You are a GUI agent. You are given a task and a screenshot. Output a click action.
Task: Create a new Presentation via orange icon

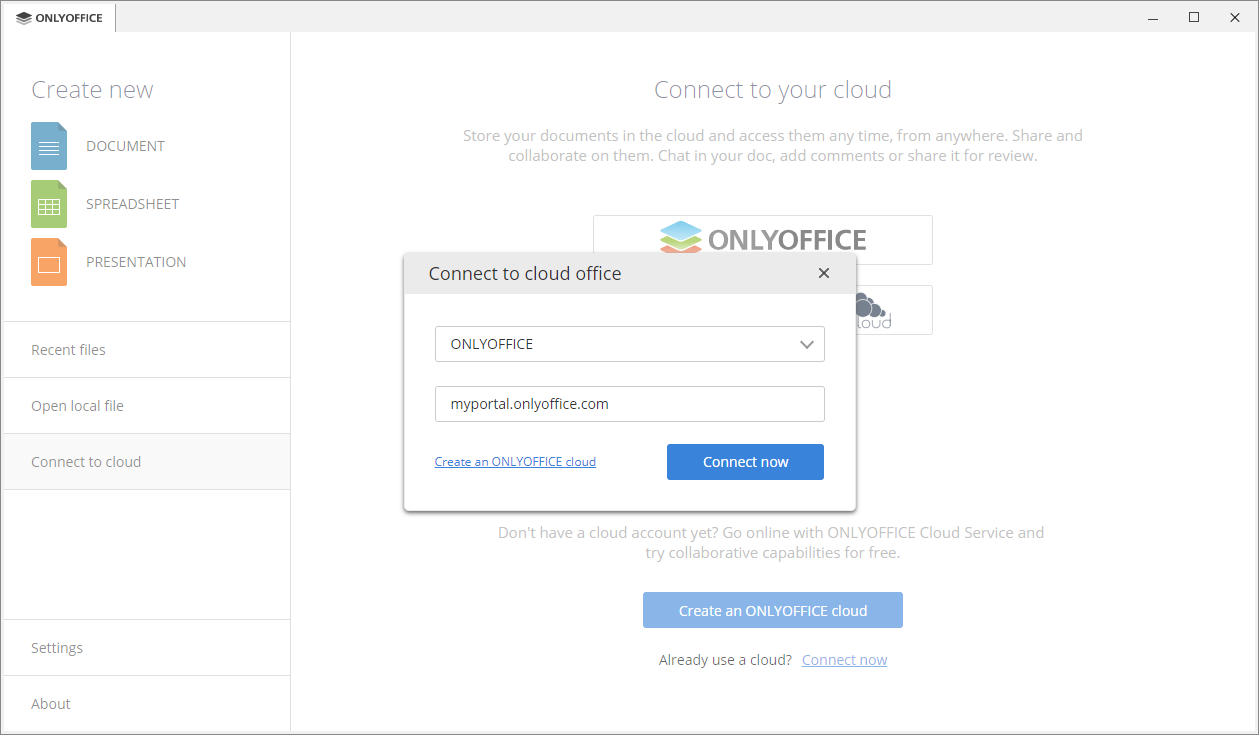[49, 262]
